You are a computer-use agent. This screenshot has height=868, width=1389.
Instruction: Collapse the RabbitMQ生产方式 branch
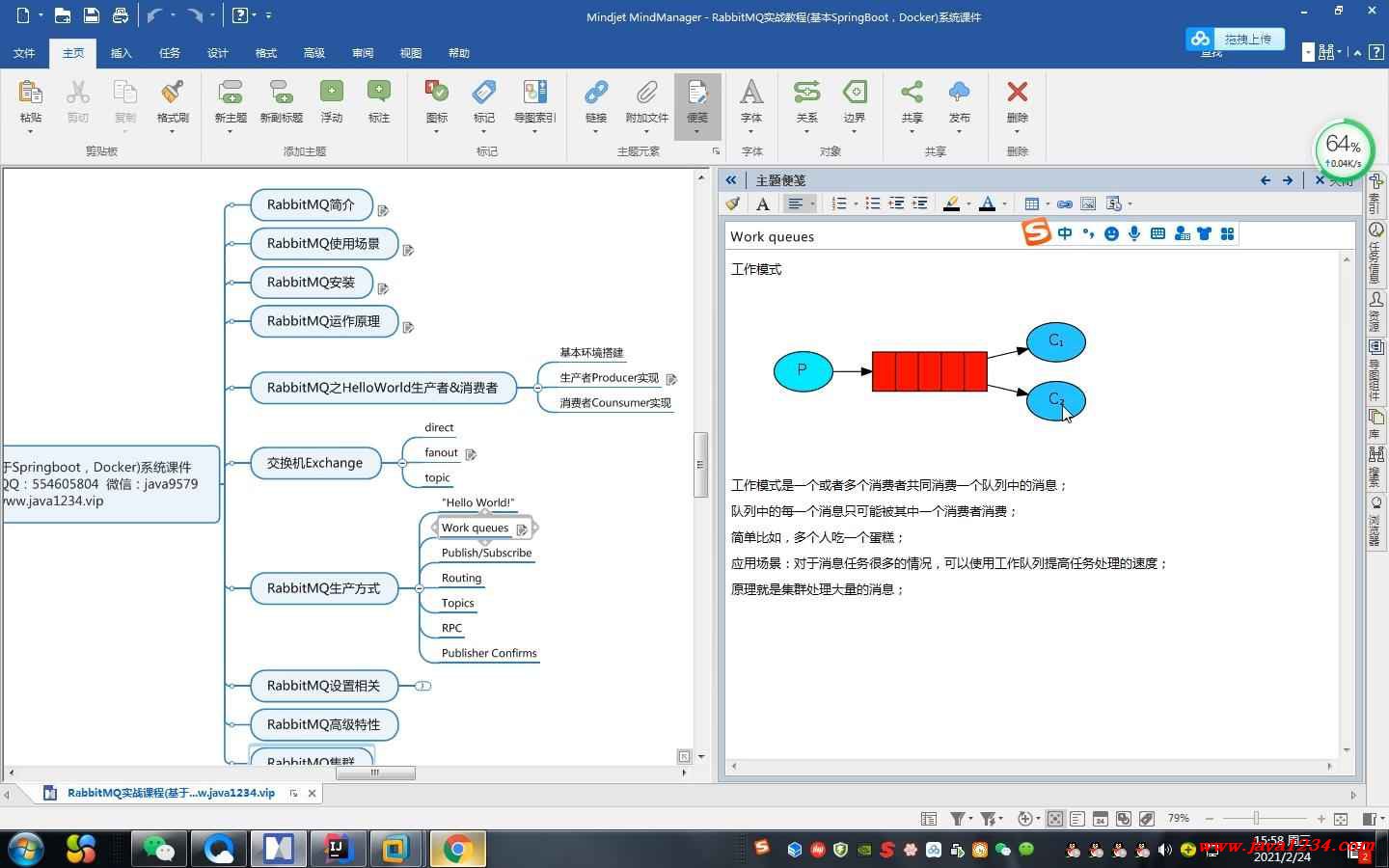click(x=419, y=588)
